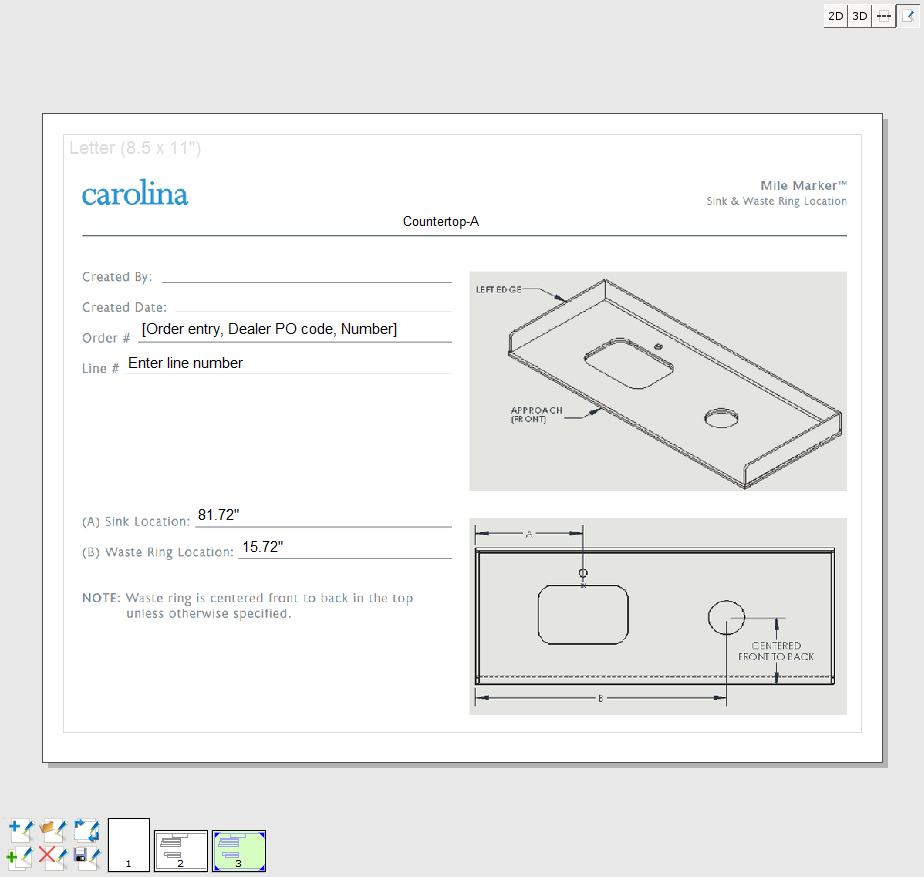Select the Waste Ring Location value 15.72"
The width and height of the screenshot is (924, 877).
coord(263,547)
